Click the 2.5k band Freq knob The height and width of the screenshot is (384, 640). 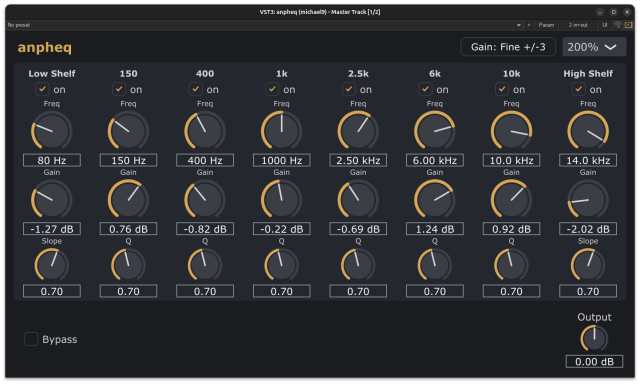(358, 131)
